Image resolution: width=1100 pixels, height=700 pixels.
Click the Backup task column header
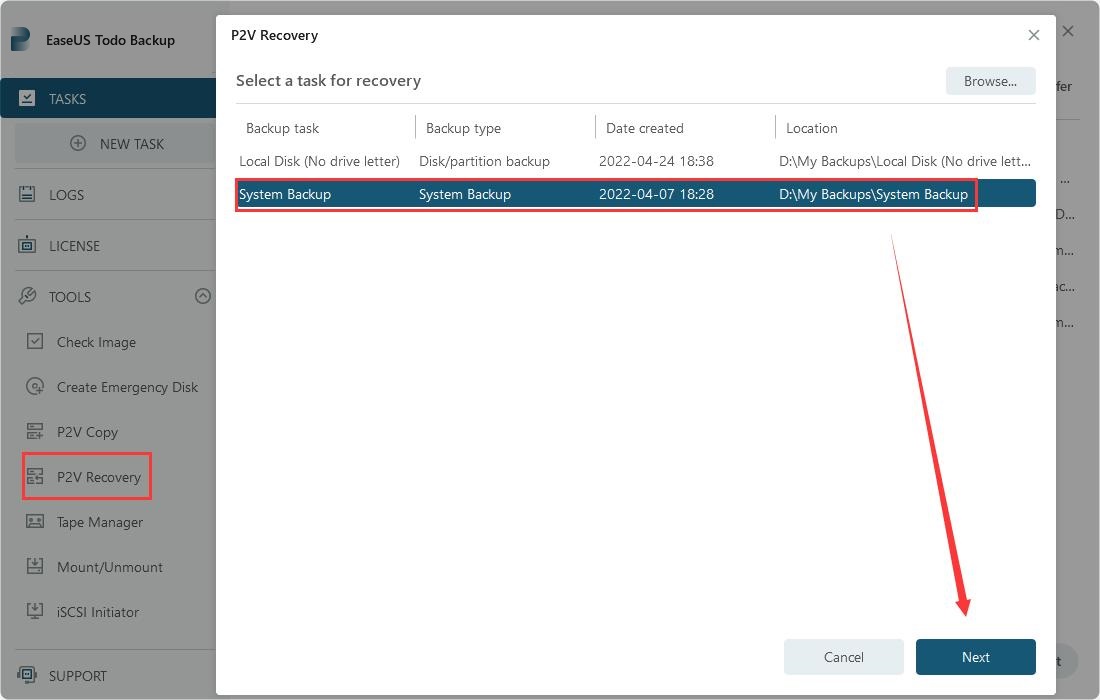(282, 128)
